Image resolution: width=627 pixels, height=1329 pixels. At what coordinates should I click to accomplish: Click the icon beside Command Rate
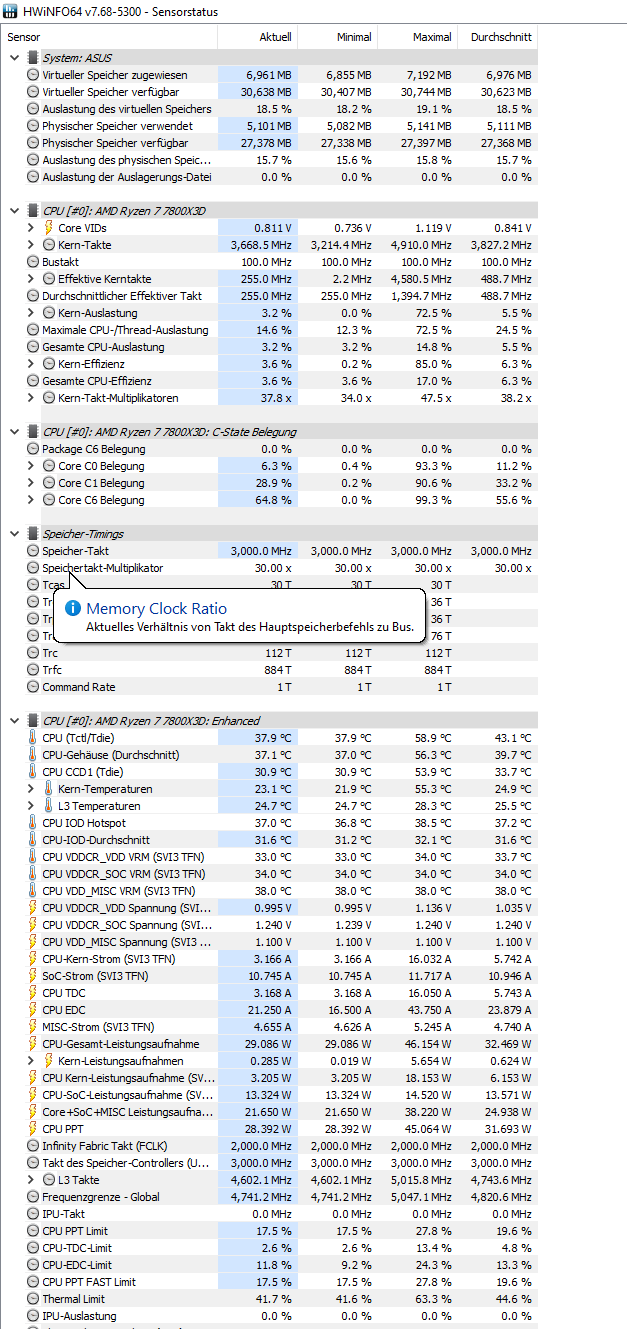coord(33,687)
